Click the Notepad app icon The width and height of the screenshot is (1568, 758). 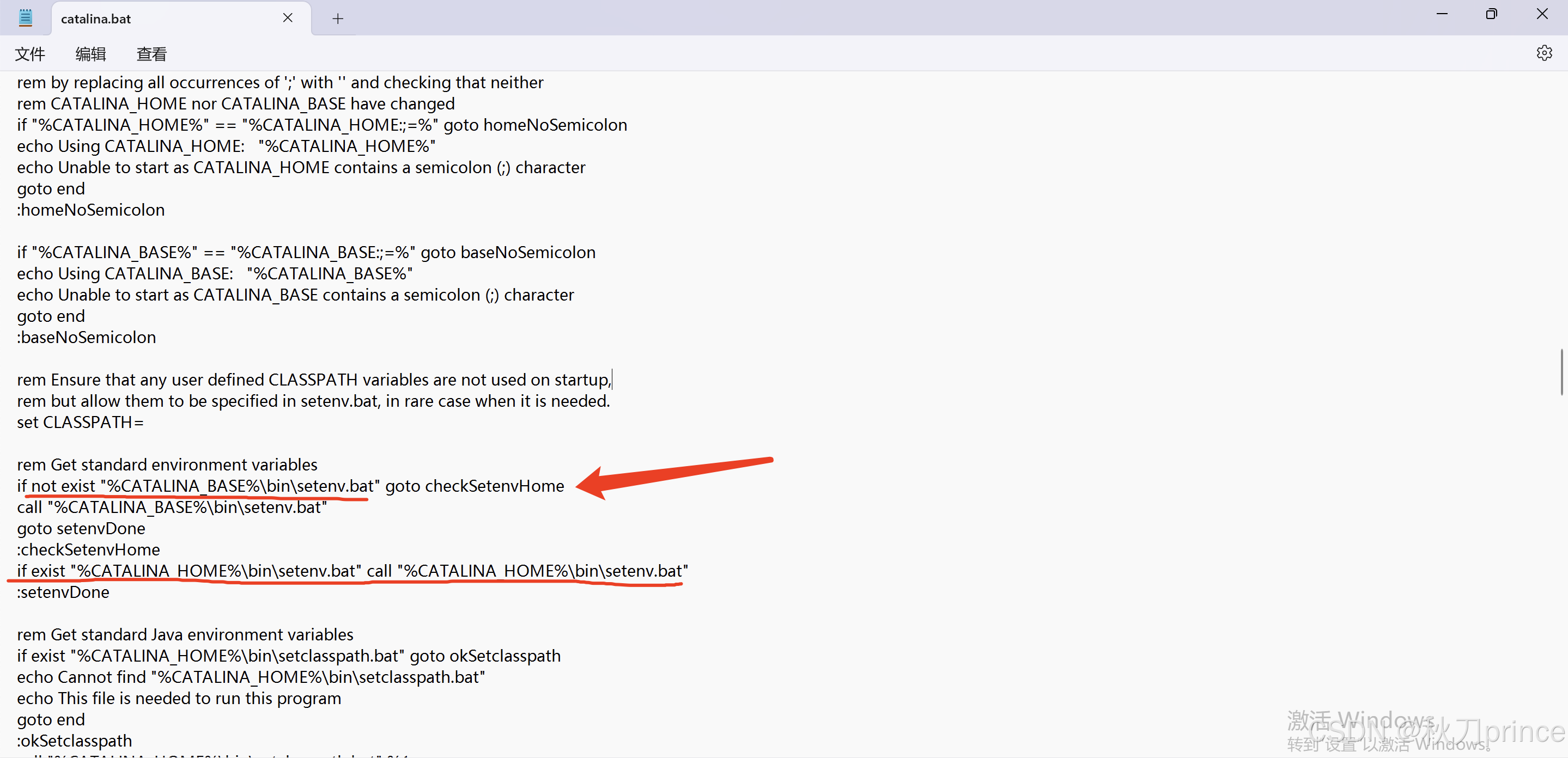coord(26,19)
